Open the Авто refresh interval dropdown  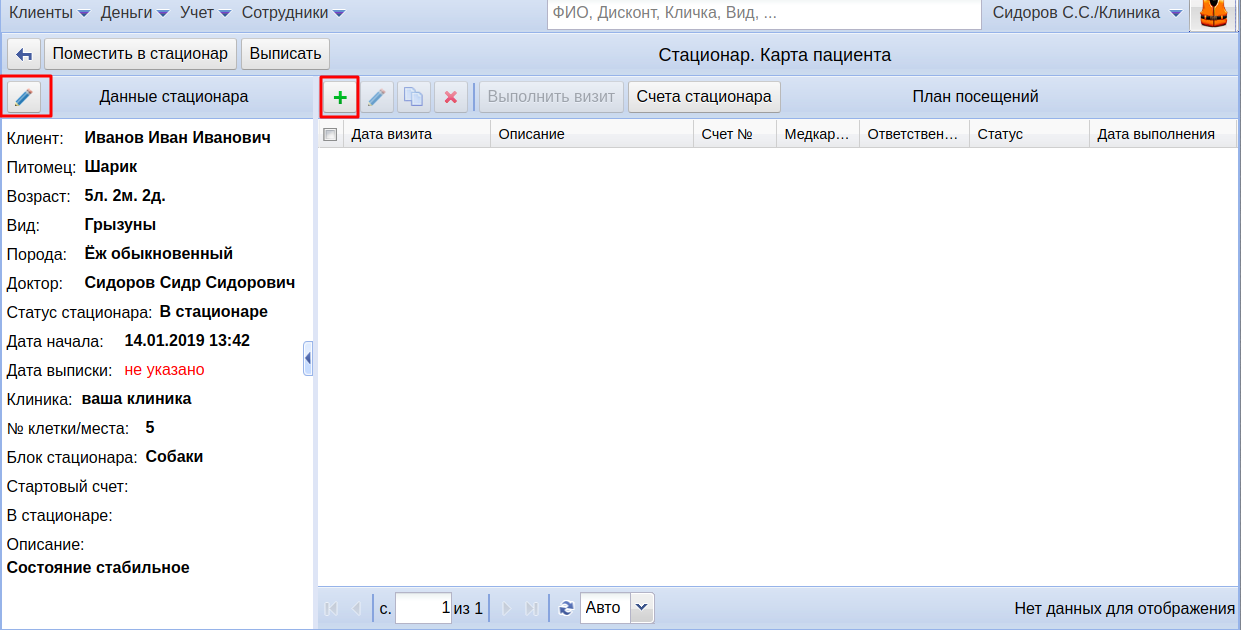tap(642, 608)
